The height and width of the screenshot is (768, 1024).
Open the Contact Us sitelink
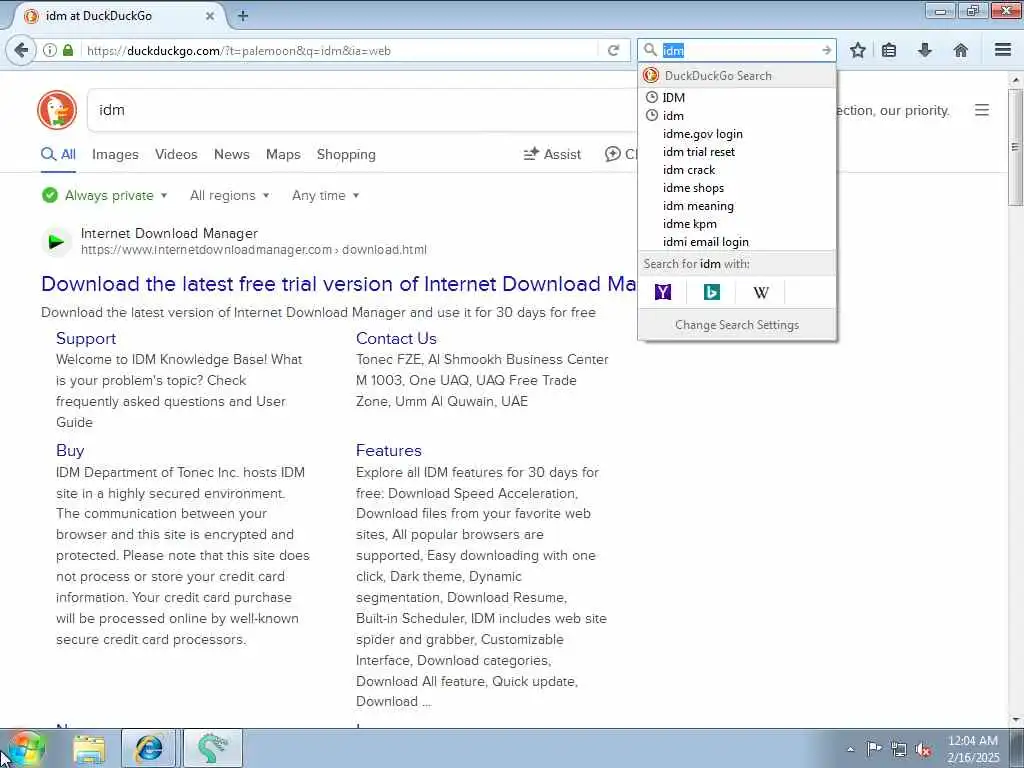[396, 338]
